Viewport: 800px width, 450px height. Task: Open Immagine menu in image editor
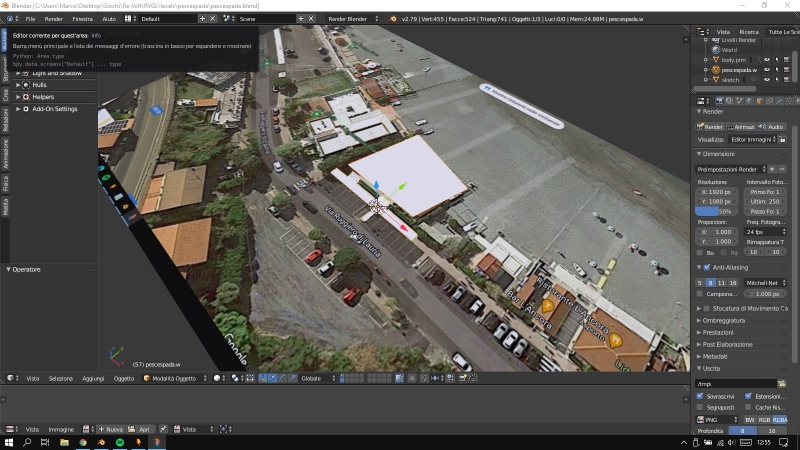61,430
